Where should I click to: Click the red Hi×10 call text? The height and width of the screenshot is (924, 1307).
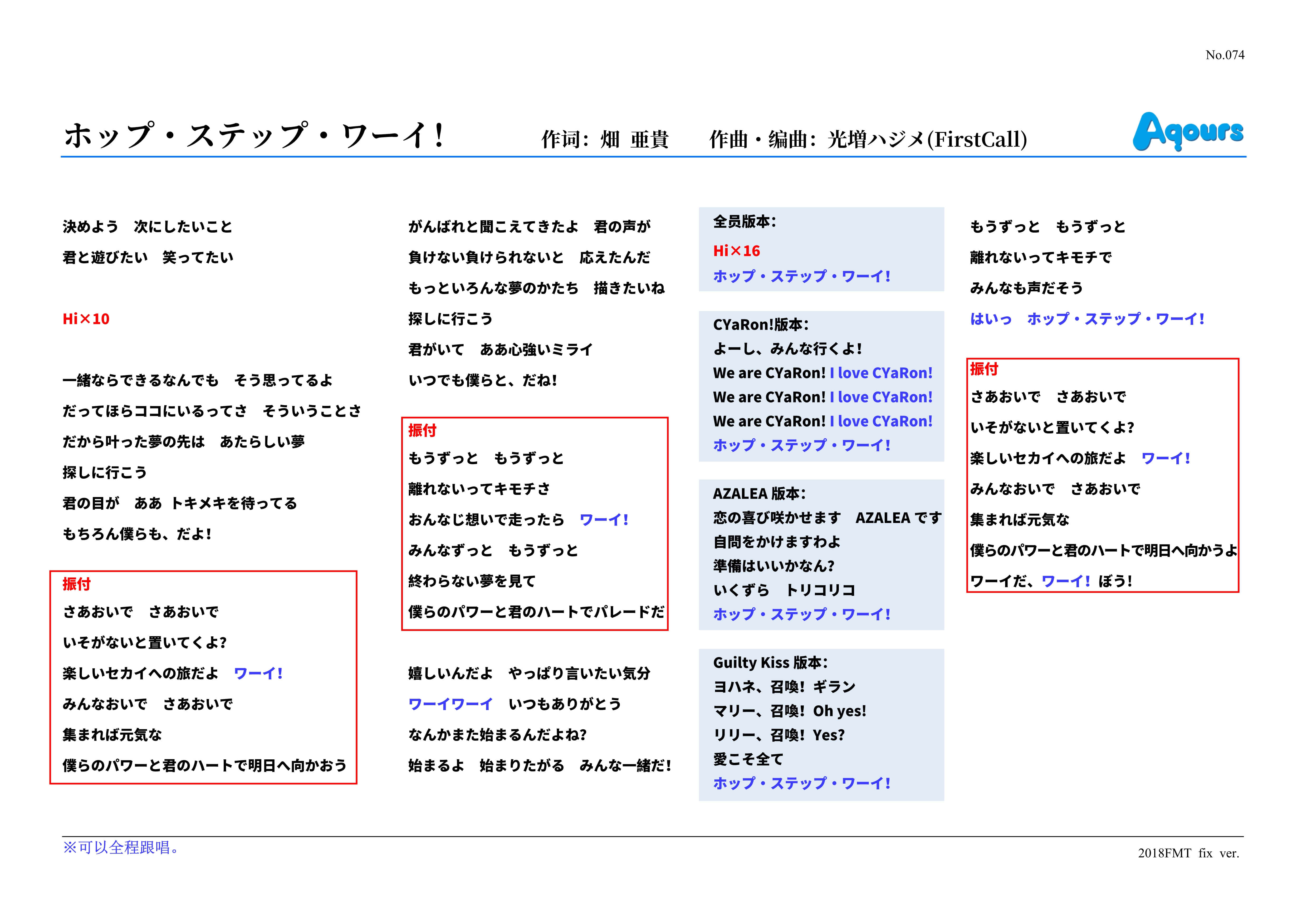point(86,319)
